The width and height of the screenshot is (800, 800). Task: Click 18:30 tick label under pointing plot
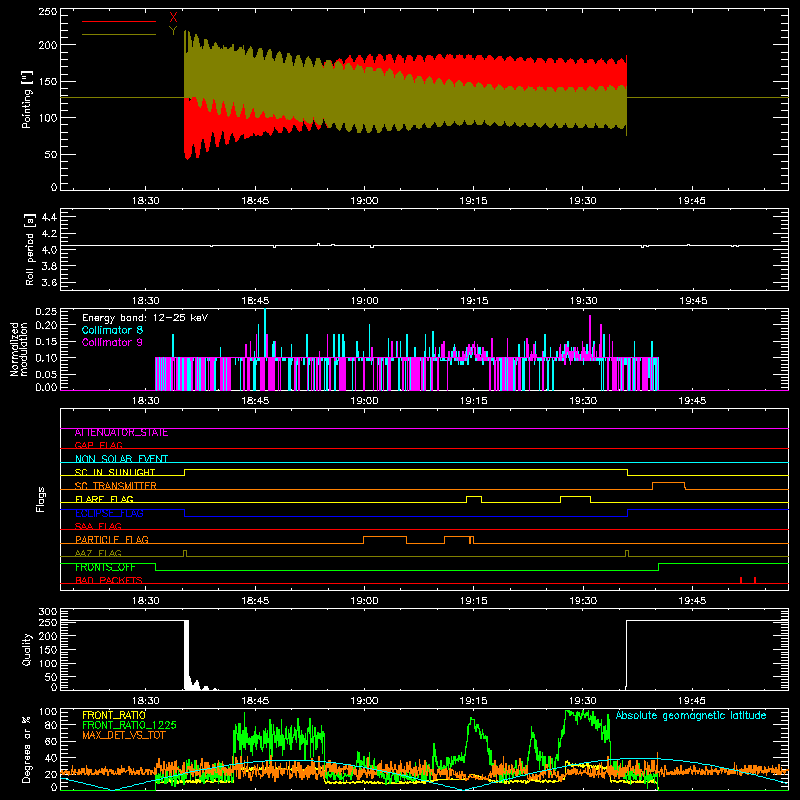click(145, 201)
